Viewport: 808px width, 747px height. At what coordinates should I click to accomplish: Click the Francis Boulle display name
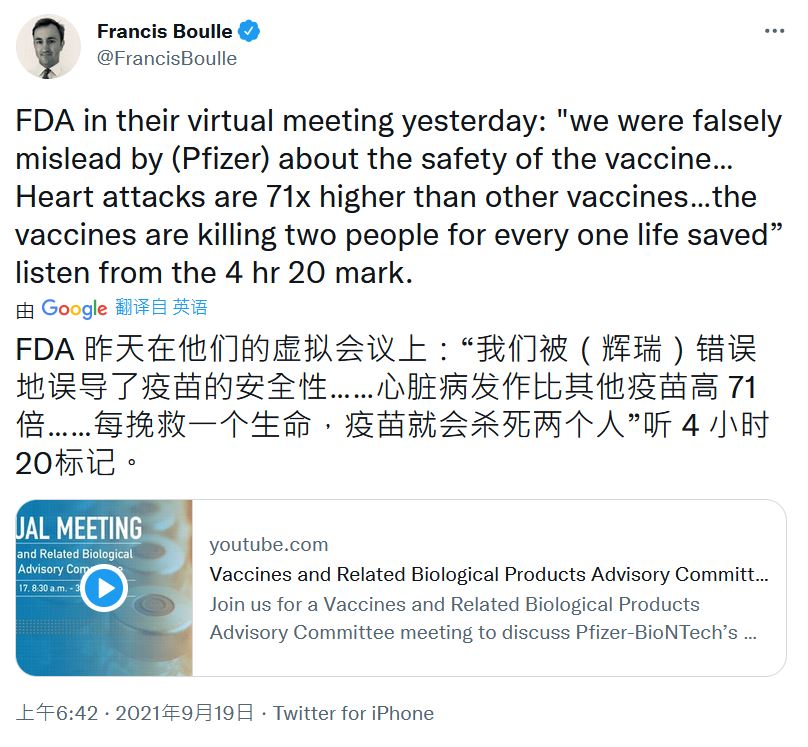pos(164,31)
